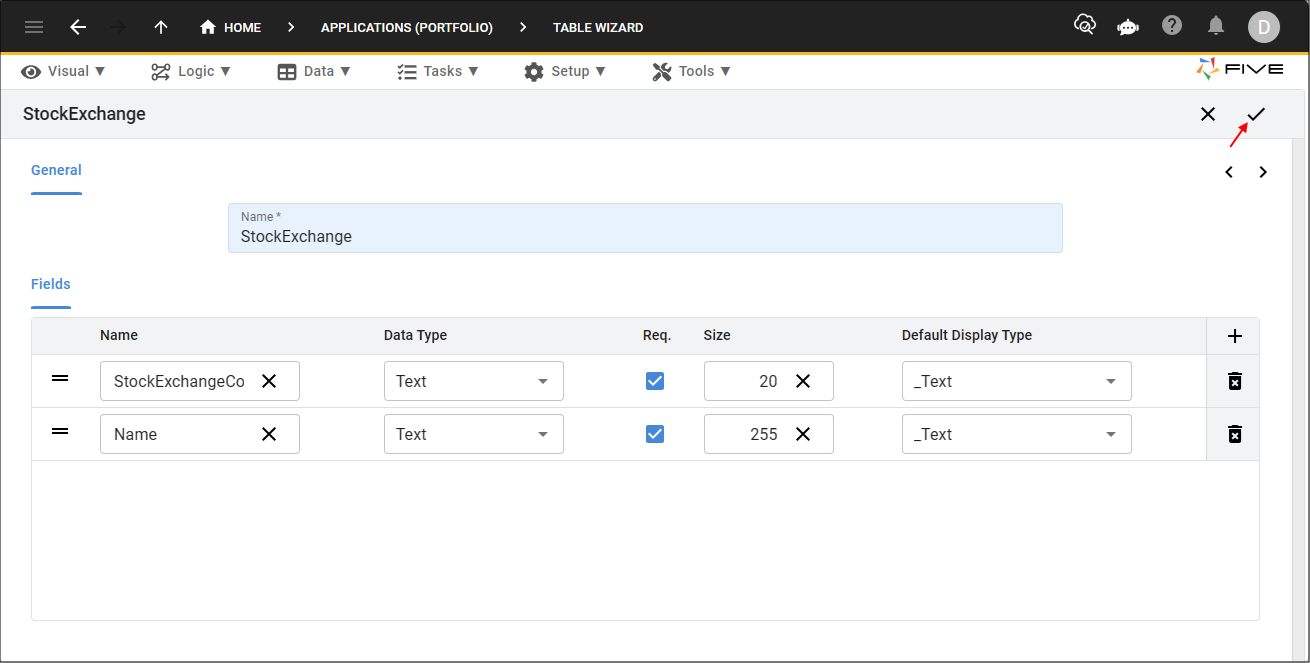Grab the Name row drag handle
Viewport: 1310px width, 663px height.
[x=60, y=431]
